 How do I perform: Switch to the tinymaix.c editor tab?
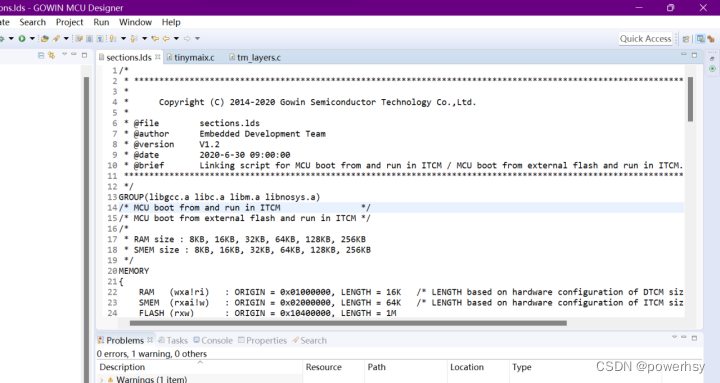(x=191, y=57)
